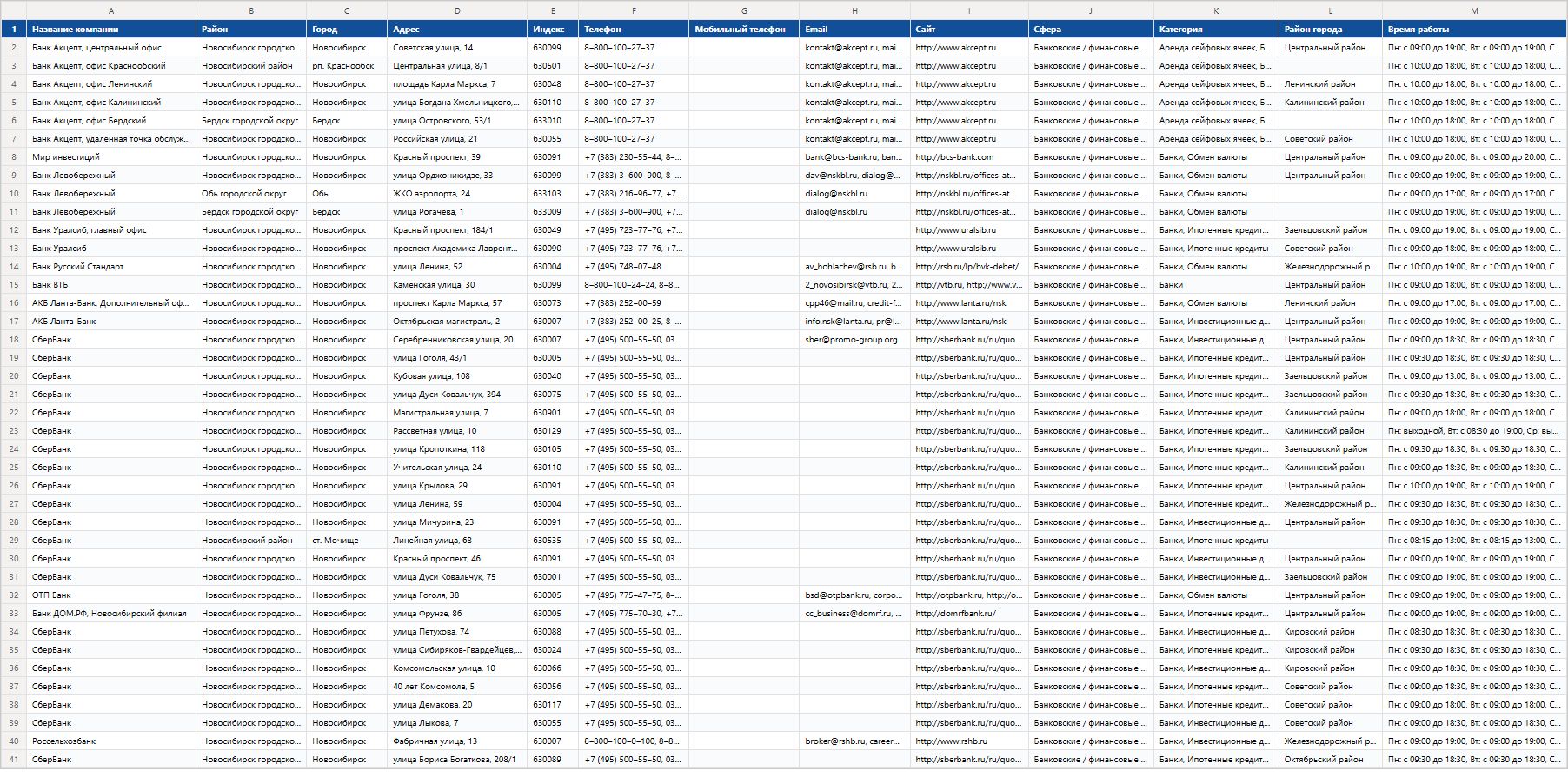1568x784 pixels.
Task: Select the 'ОТП Банк' cell
Action: (x=111, y=595)
